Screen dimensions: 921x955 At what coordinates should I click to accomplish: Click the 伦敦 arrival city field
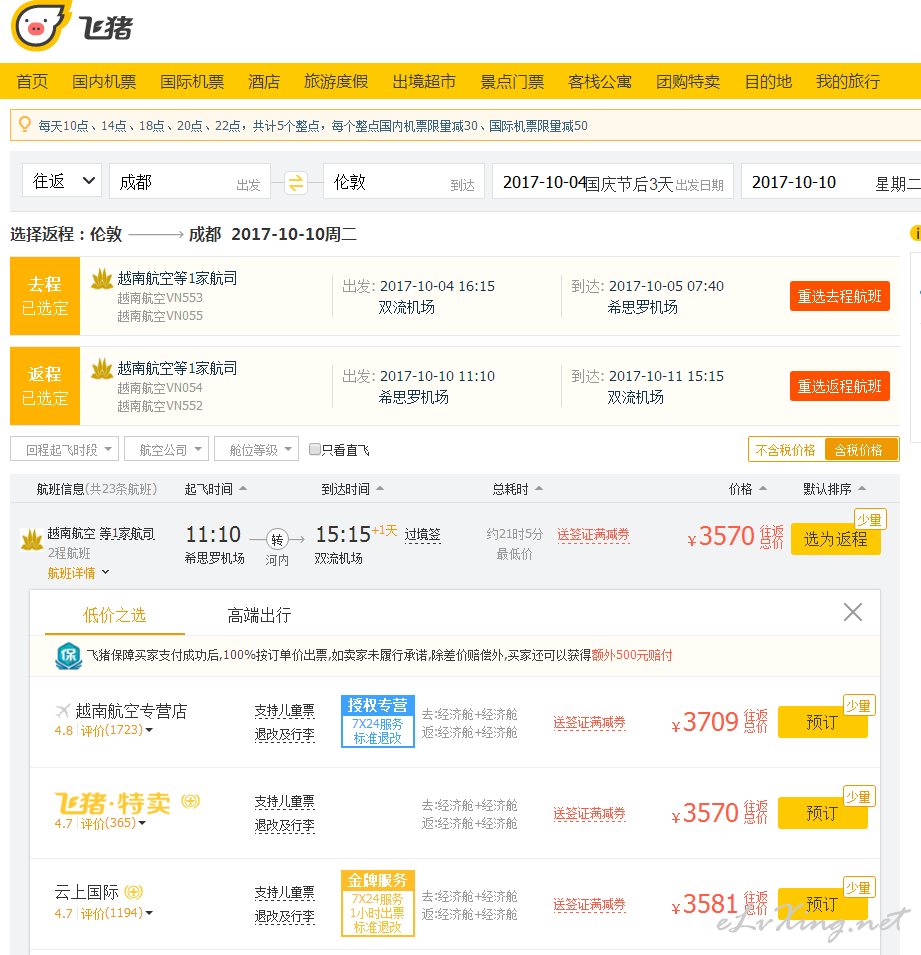(403, 181)
